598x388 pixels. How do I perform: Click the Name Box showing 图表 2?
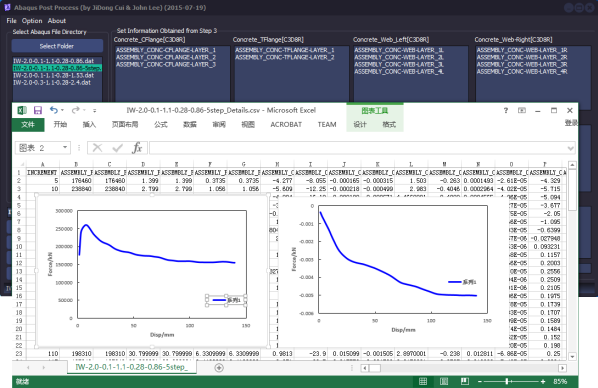(x=38, y=148)
